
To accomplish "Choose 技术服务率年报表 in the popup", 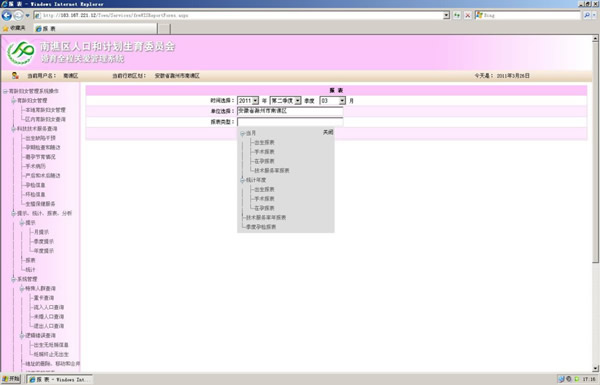I will [266, 217].
